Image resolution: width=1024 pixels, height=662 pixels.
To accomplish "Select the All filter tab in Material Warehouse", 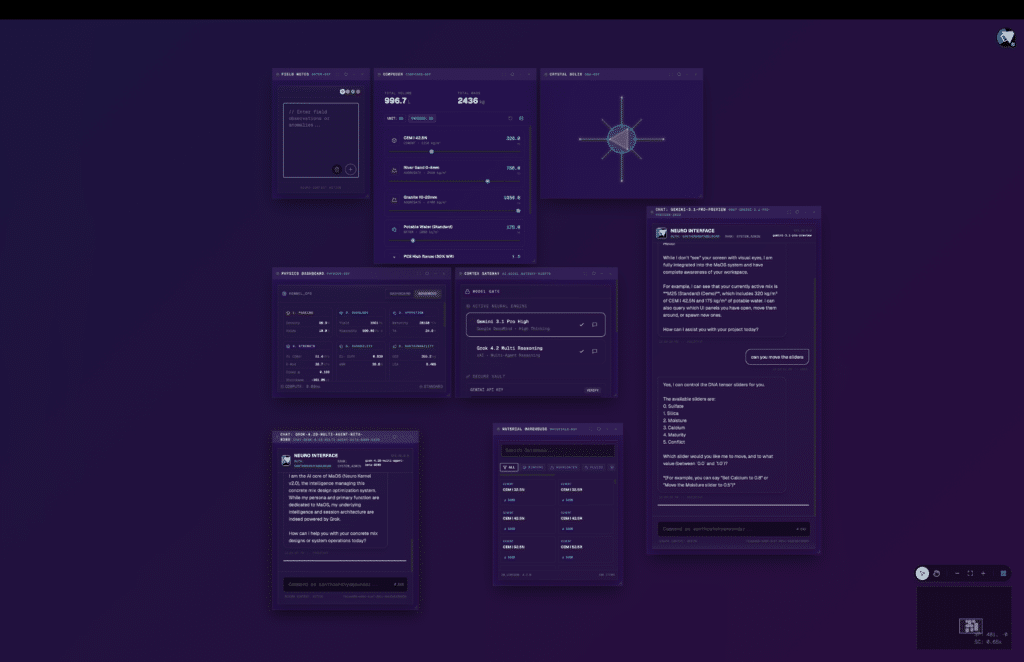I will [508, 467].
